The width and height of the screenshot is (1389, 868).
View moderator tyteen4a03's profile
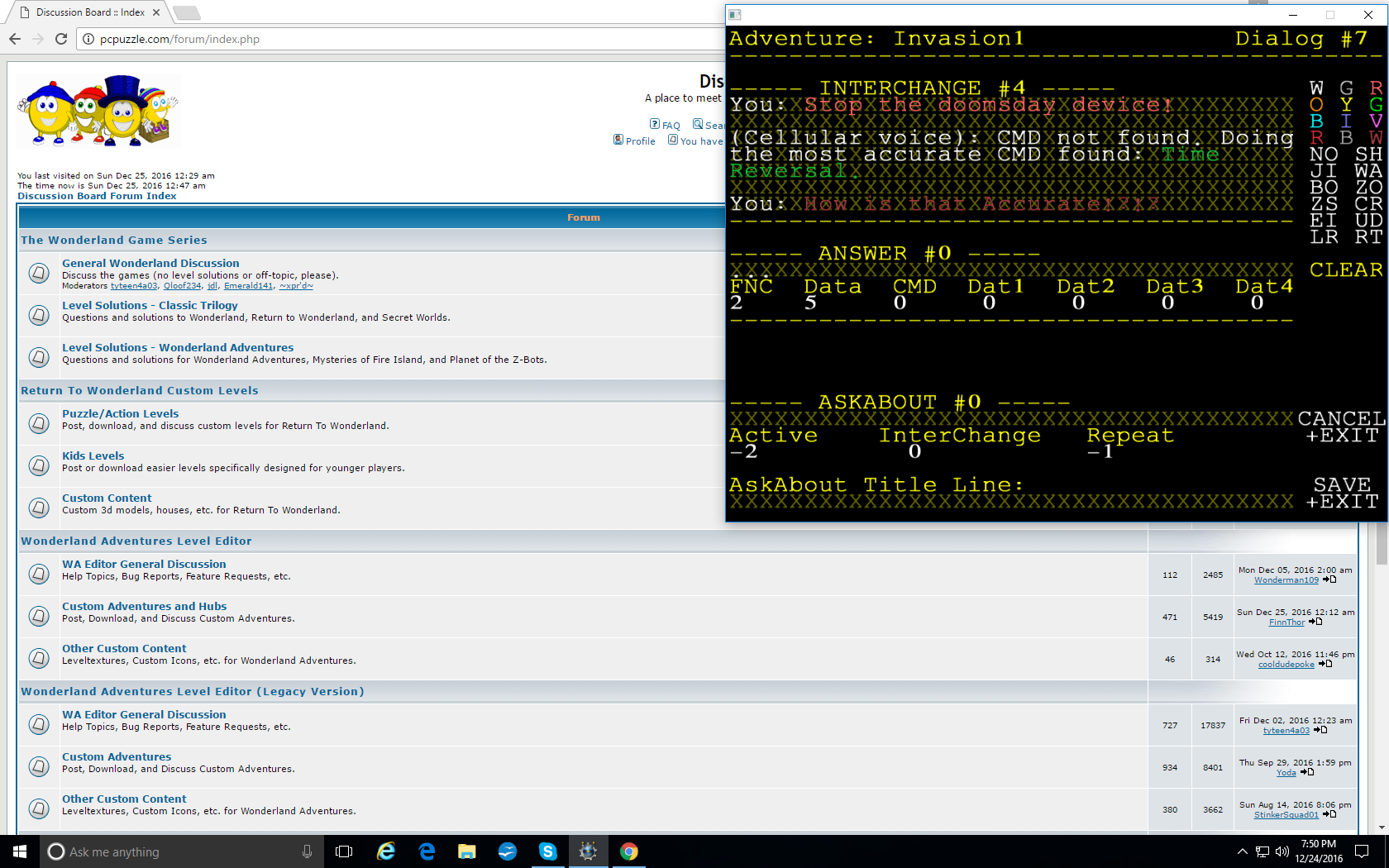[x=134, y=286]
